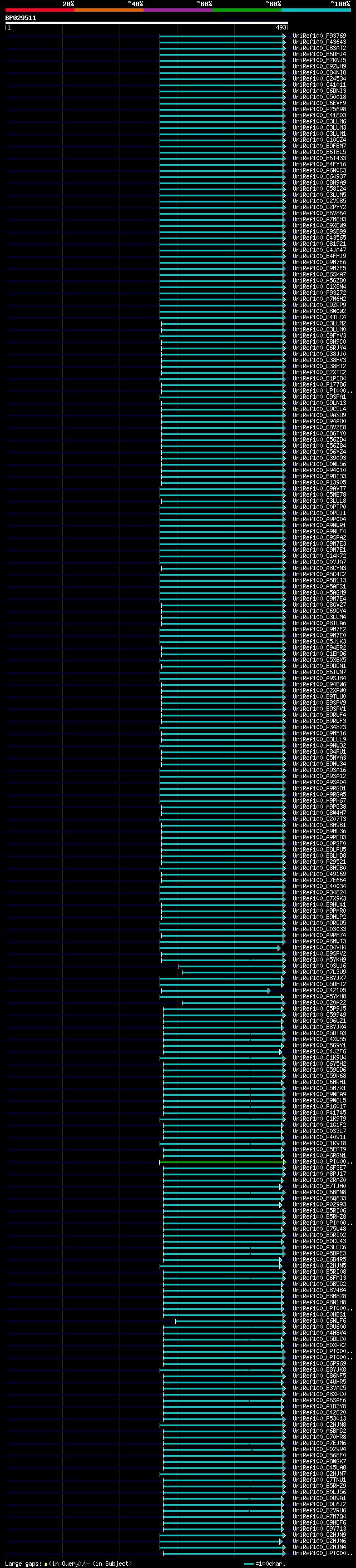Click the UniRef100_O24534 label
This screenshot has width=356, height=1568.
pyautogui.click(x=319, y=78)
